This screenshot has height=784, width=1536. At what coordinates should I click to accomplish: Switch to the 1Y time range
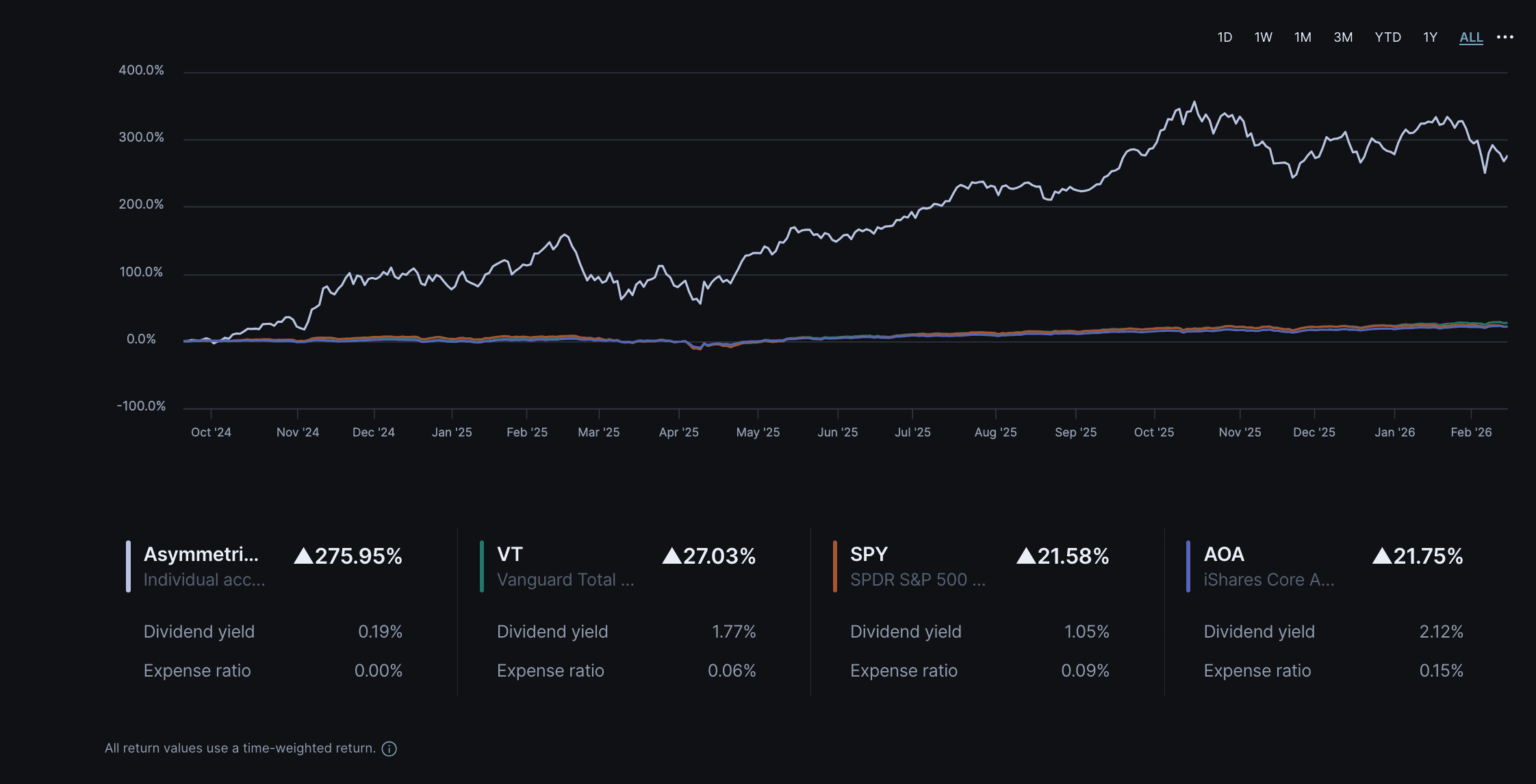pos(1430,37)
